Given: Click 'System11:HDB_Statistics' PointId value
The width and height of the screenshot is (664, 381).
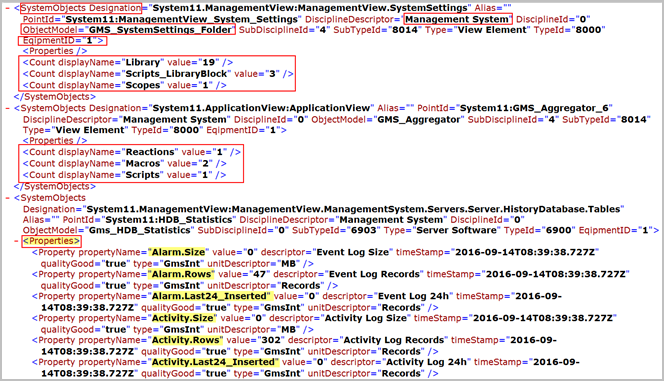Looking at the screenshot, I should pyautogui.click(x=169, y=220).
